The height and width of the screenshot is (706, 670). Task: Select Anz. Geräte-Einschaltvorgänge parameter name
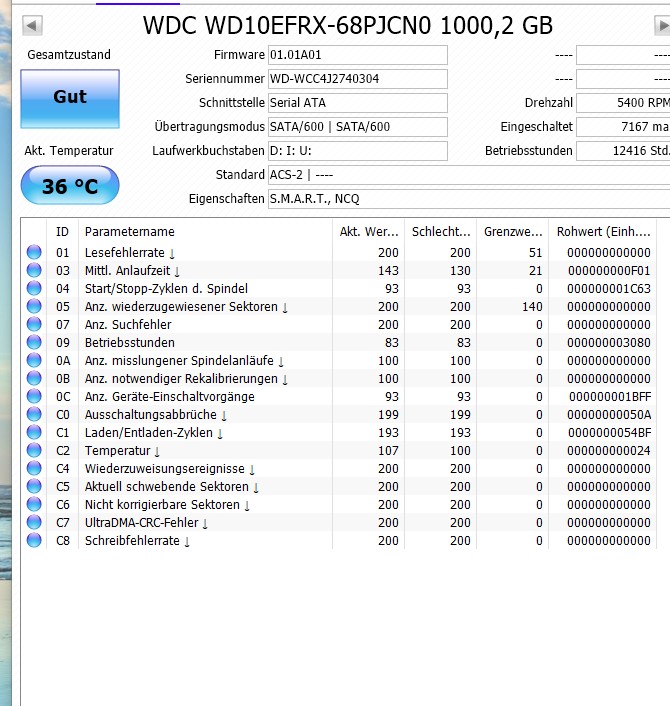tap(170, 397)
